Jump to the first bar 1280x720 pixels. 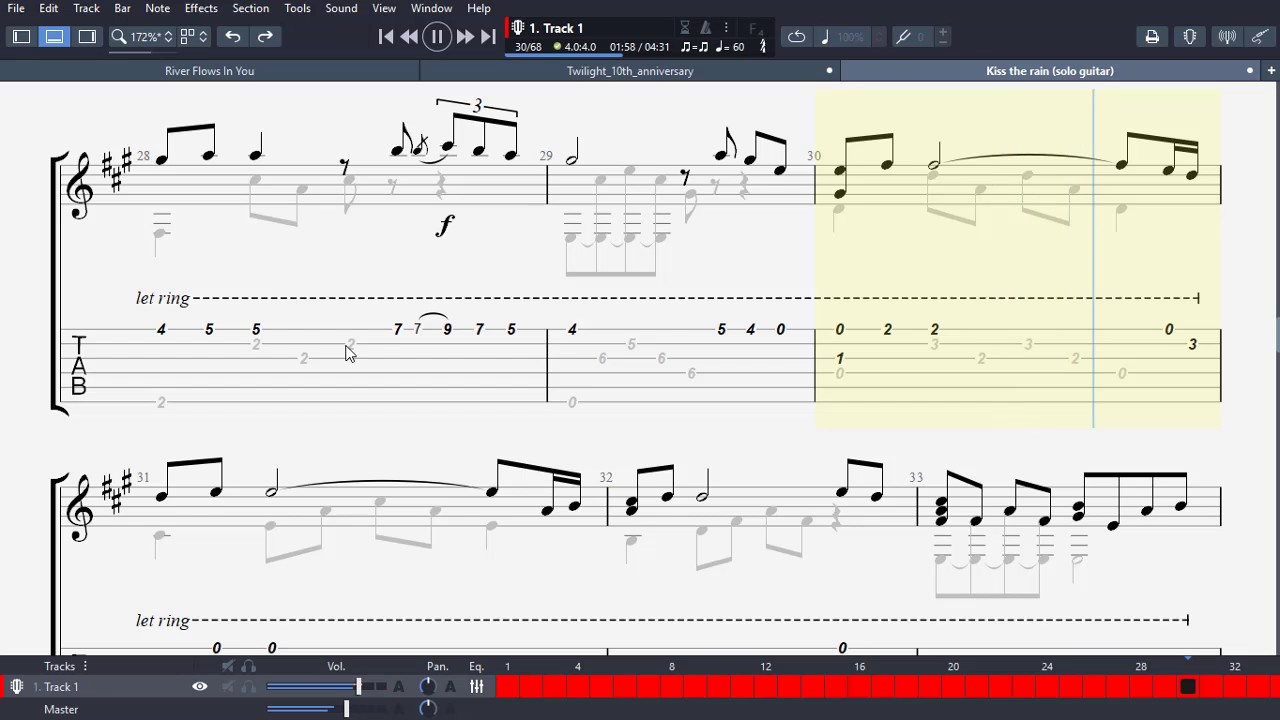(x=386, y=37)
